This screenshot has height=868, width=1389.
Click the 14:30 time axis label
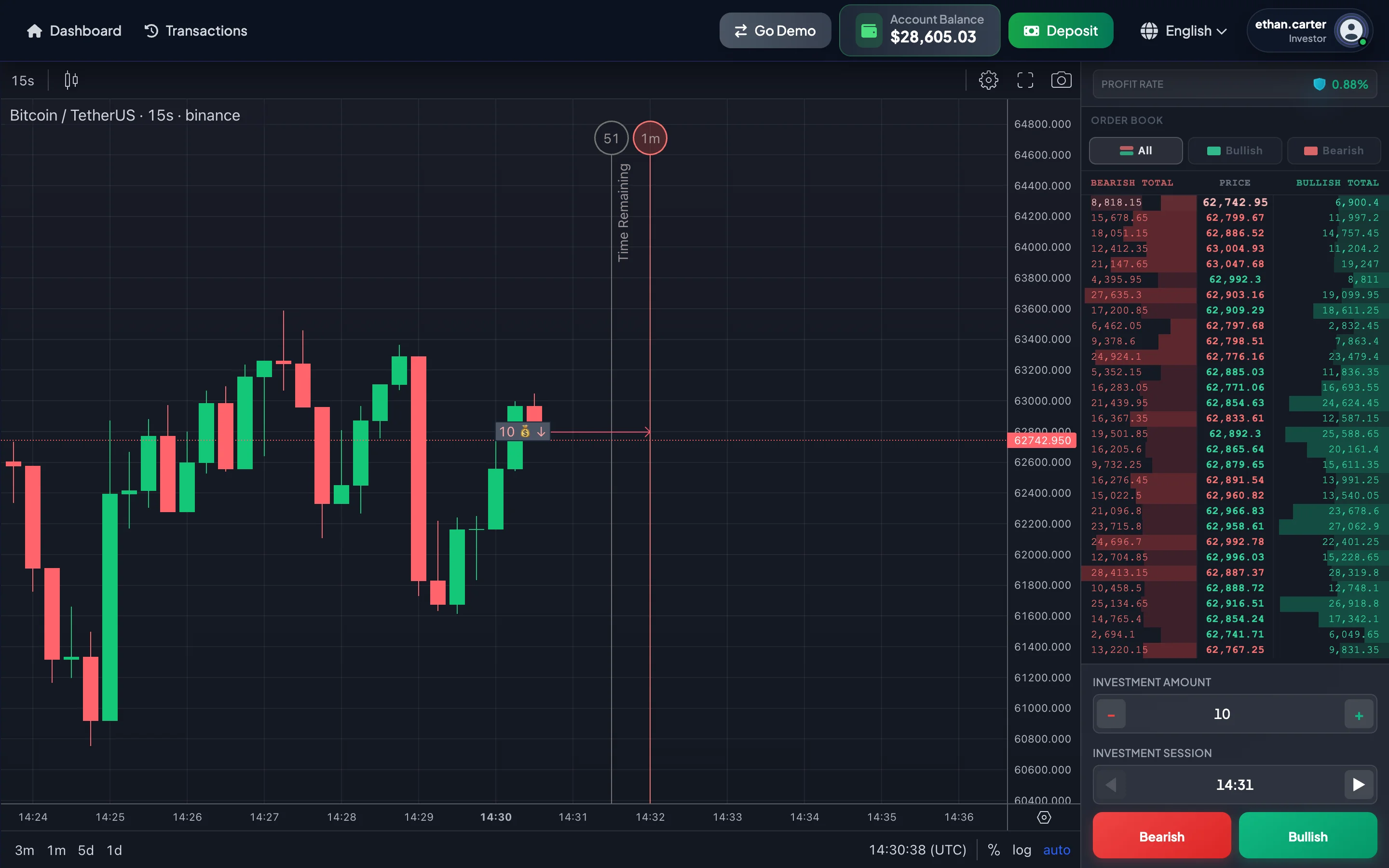point(496,817)
